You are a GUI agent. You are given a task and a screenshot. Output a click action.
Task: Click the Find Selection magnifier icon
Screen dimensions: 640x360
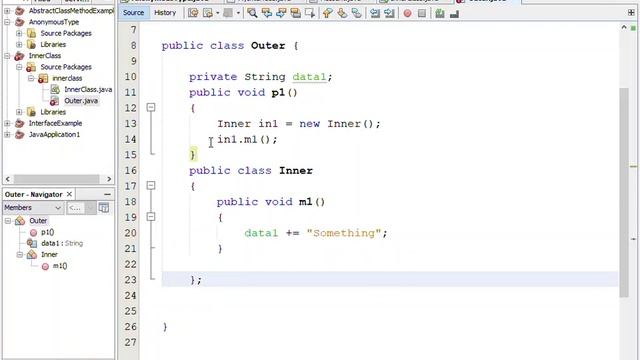252,13
